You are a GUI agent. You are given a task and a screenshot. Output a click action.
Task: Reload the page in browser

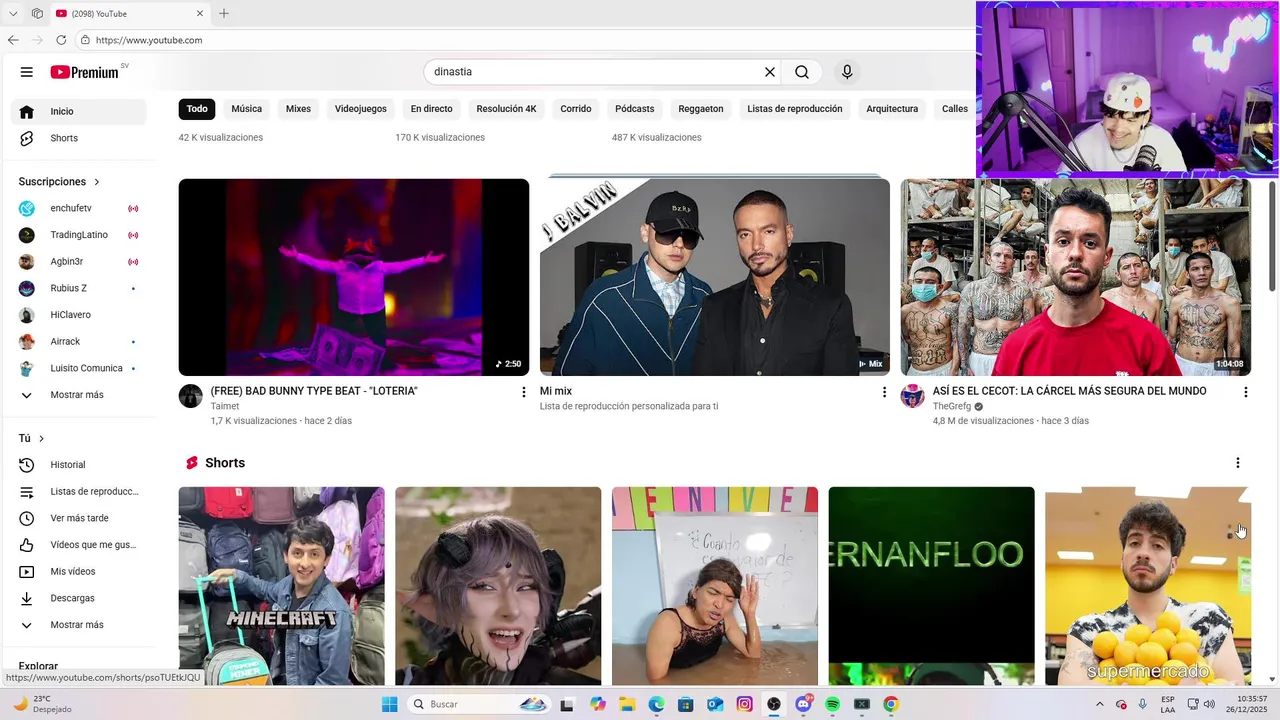point(61,40)
